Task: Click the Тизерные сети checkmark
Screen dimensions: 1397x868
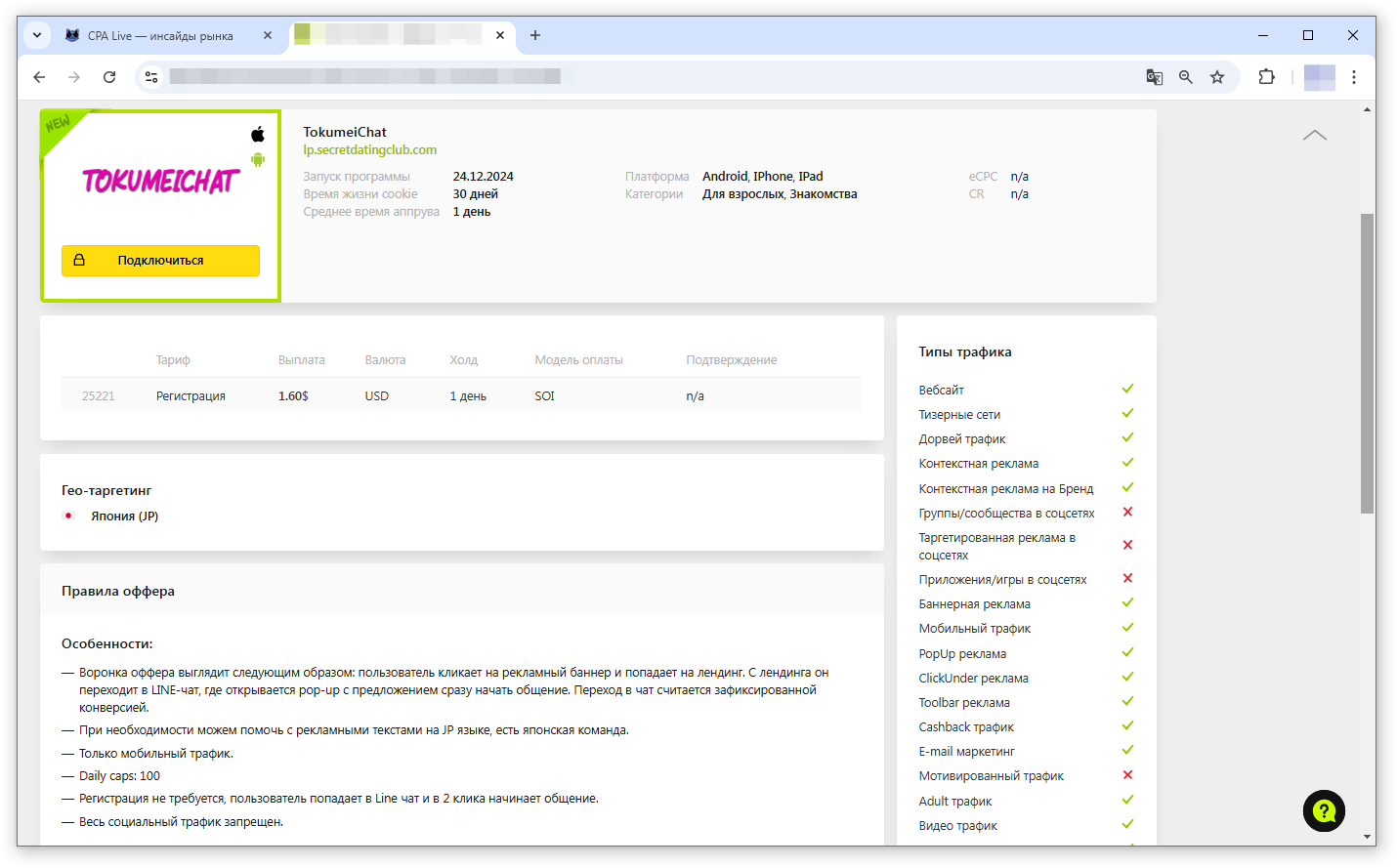Action: (1127, 413)
